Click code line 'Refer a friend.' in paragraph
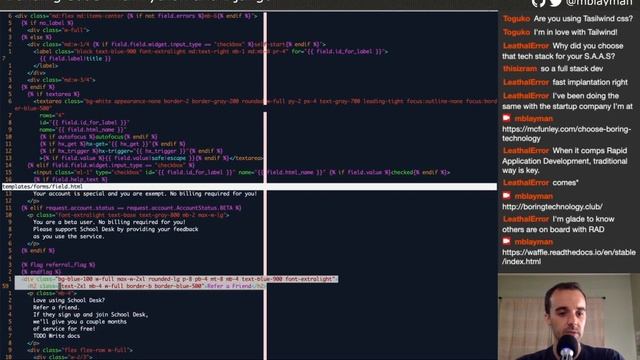The width and height of the screenshot is (640, 360). pos(56,308)
